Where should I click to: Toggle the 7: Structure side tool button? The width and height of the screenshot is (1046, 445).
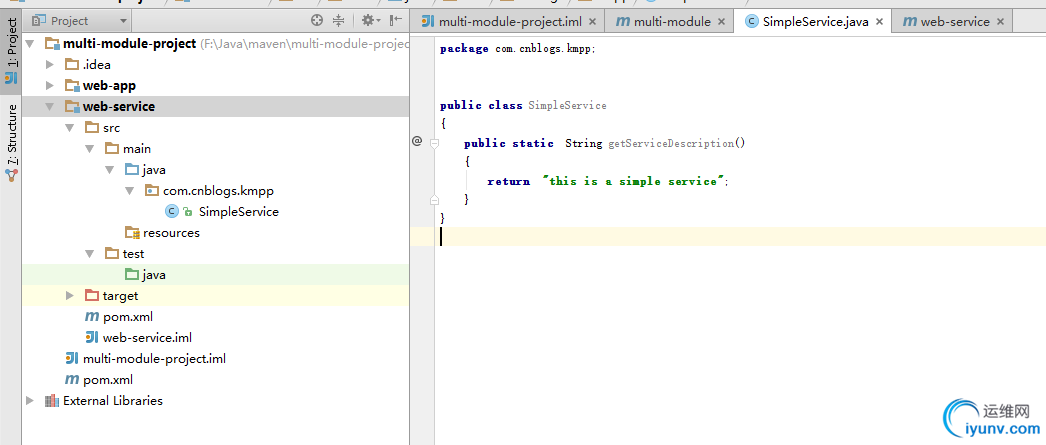[11, 141]
